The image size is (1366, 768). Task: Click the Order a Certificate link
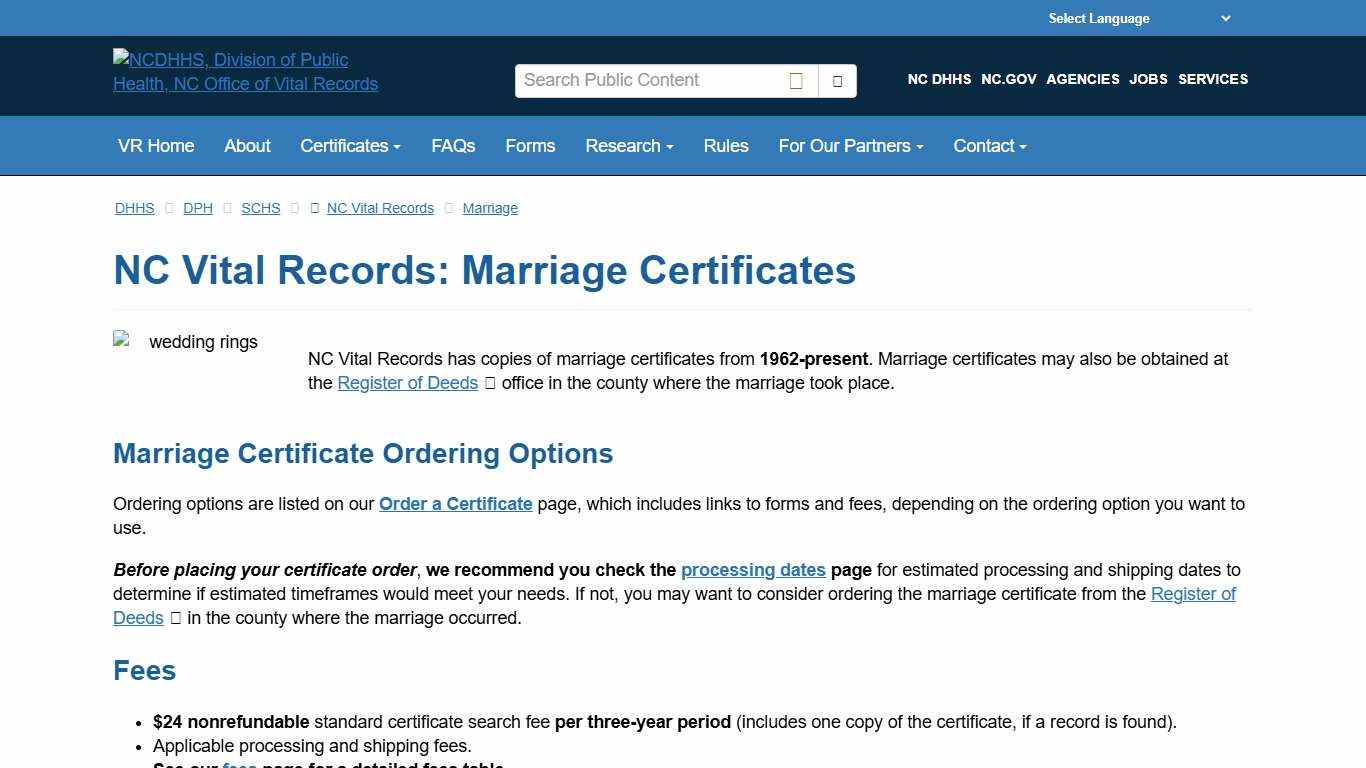[455, 504]
